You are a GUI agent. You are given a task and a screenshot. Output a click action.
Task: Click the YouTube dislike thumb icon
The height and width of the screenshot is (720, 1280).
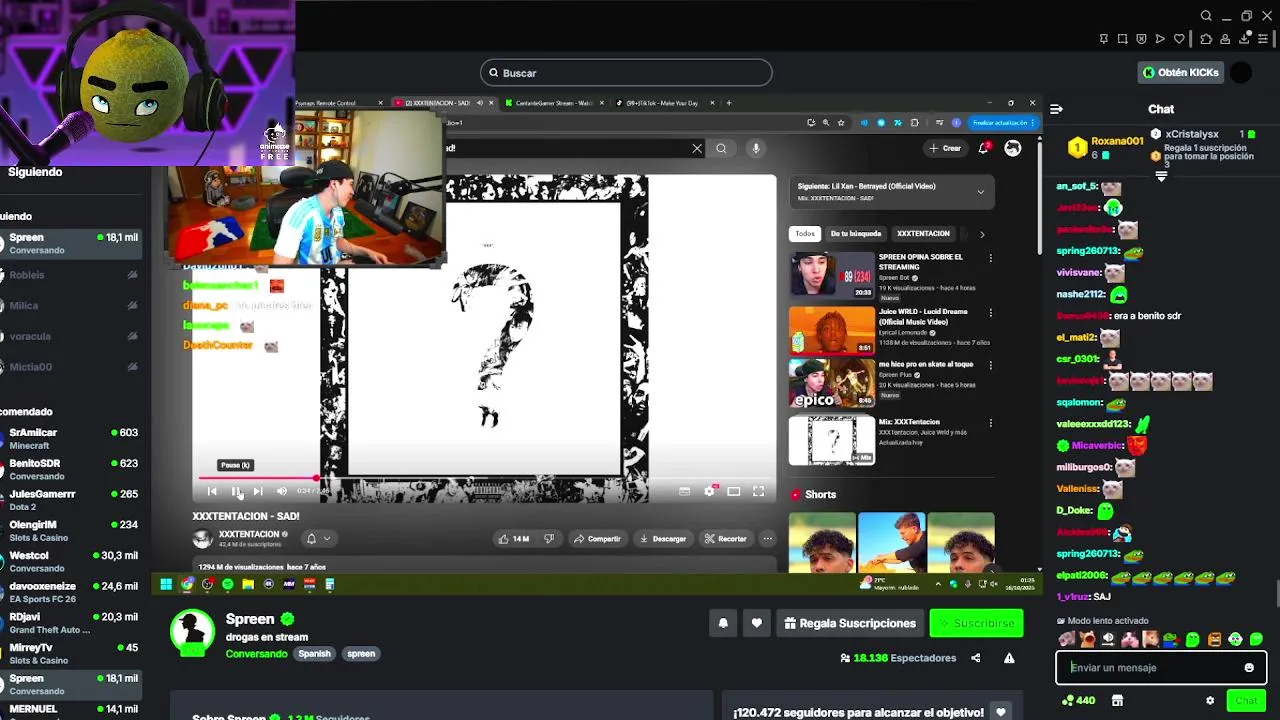point(549,538)
